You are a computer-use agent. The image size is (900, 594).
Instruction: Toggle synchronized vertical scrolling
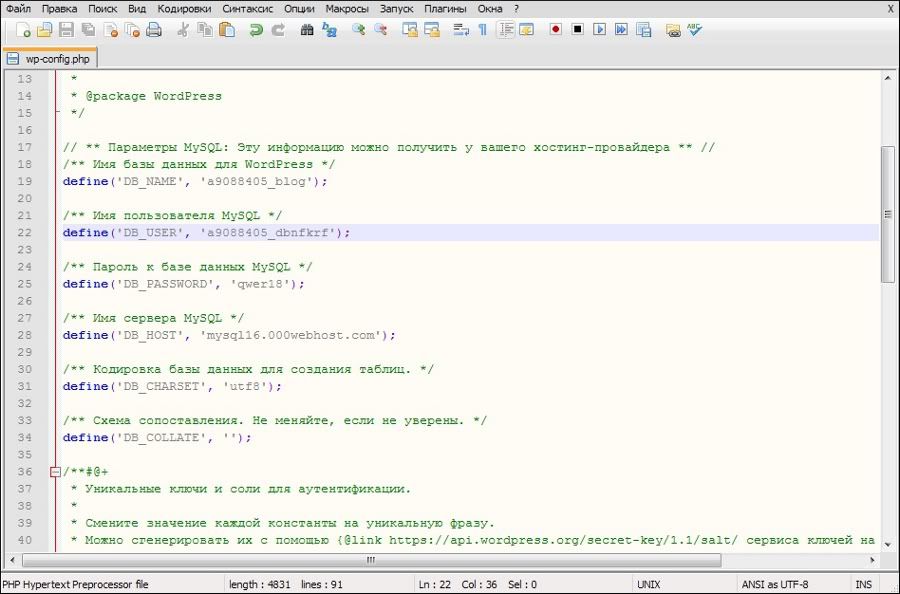pos(410,30)
